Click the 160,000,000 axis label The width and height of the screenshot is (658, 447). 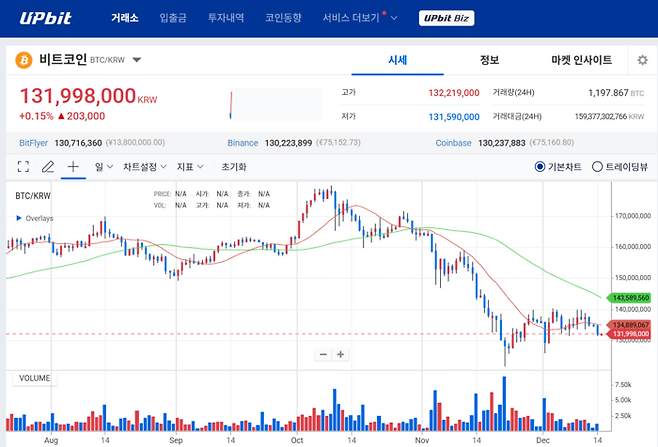tap(633, 247)
